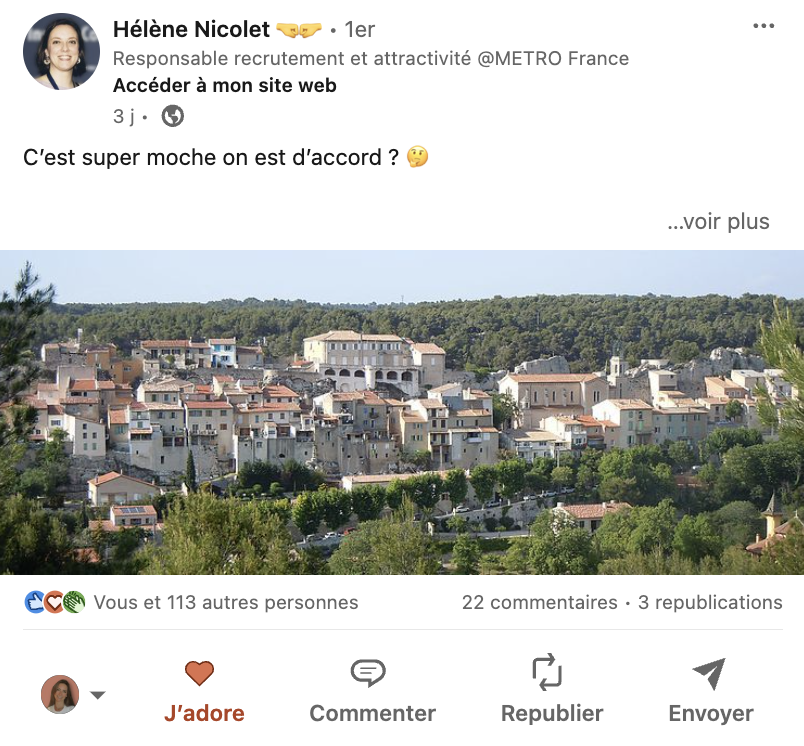Screen dimensions: 804x746
Task: Expand the post text with voir plus
Action: click(x=718, y=221)
